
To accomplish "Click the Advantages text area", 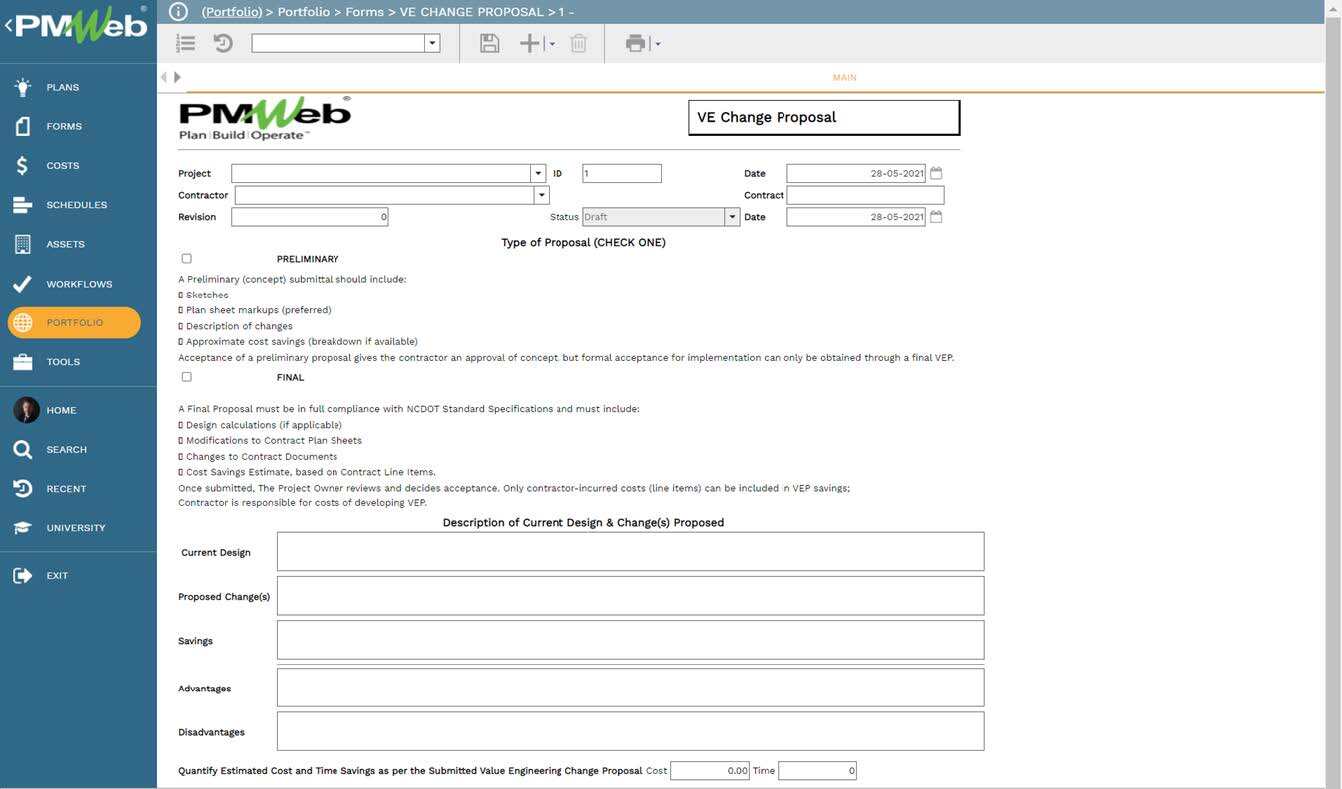I will tap(630, 687).
